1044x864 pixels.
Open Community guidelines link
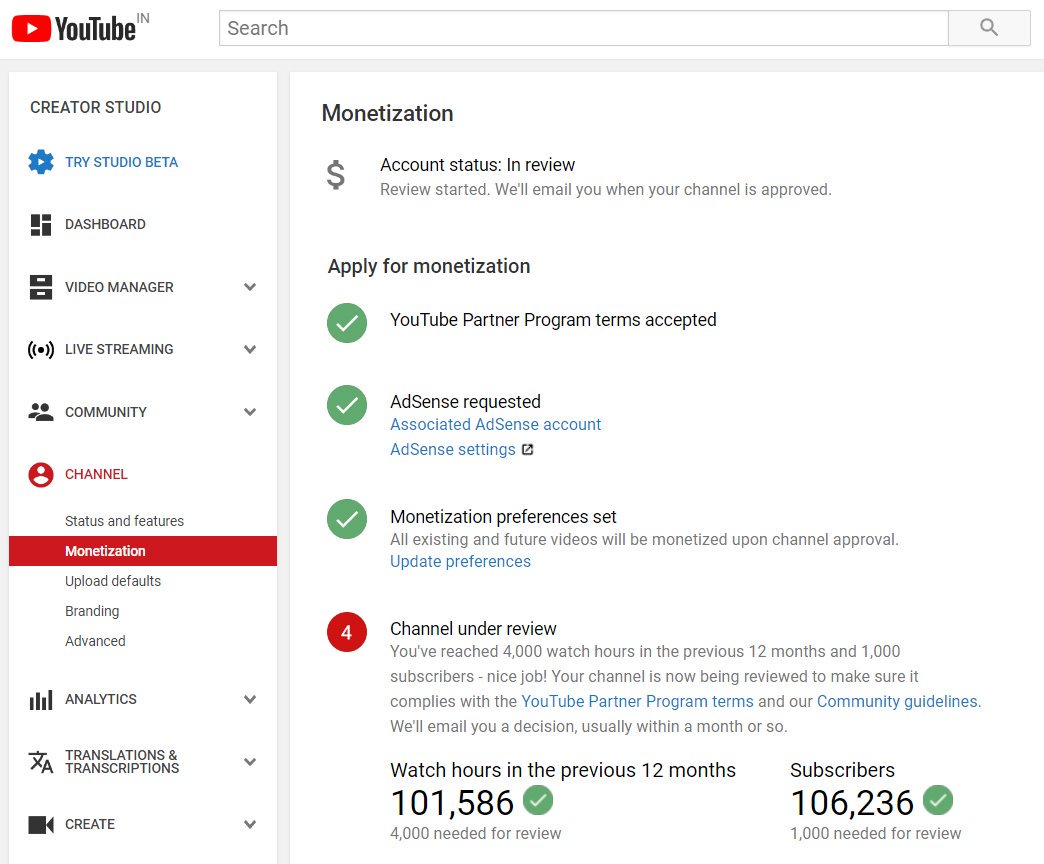click(898, 702)
